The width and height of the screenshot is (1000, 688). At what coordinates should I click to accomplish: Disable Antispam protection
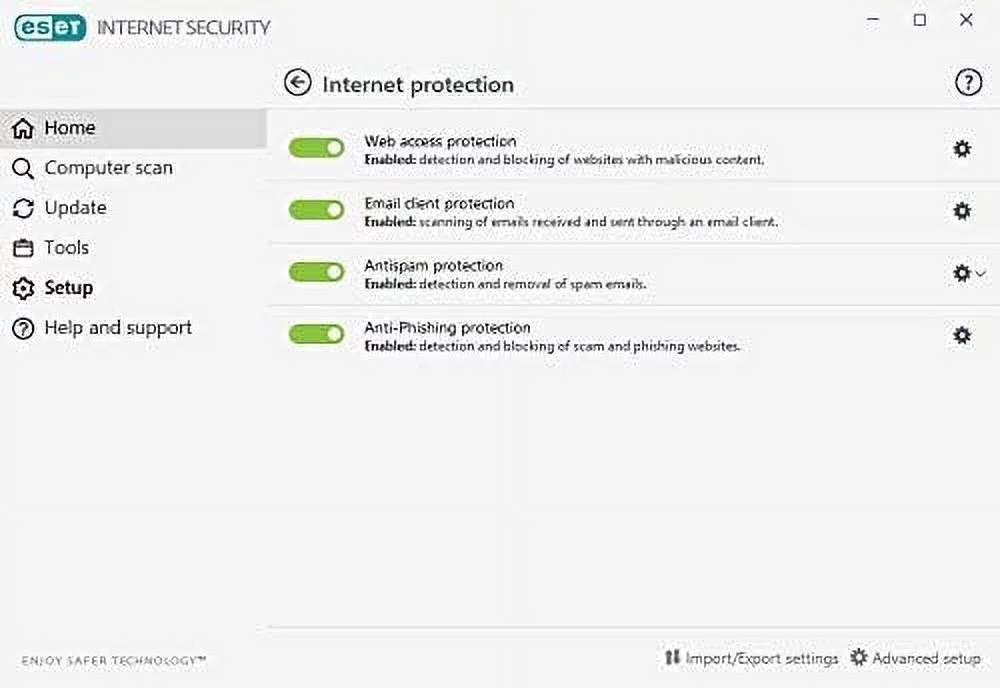click(x=316, y=272)
